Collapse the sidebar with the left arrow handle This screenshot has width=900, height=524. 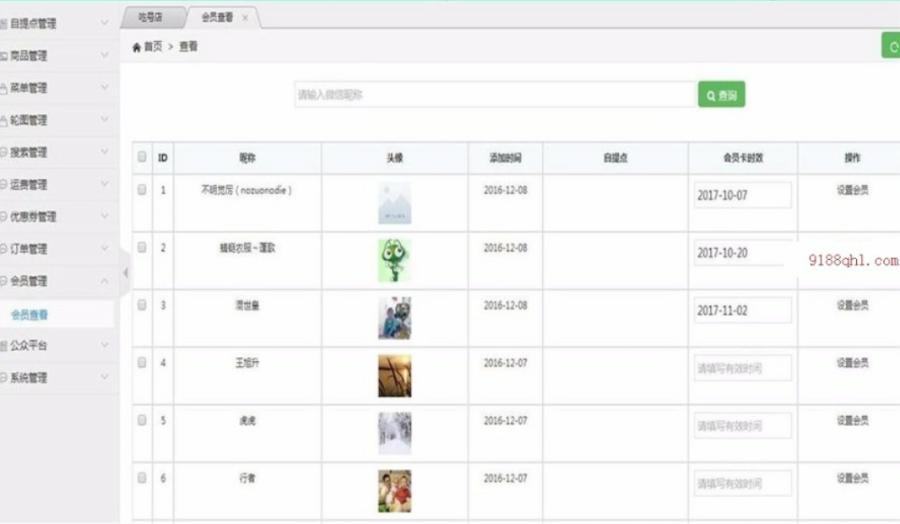(126, 273)
